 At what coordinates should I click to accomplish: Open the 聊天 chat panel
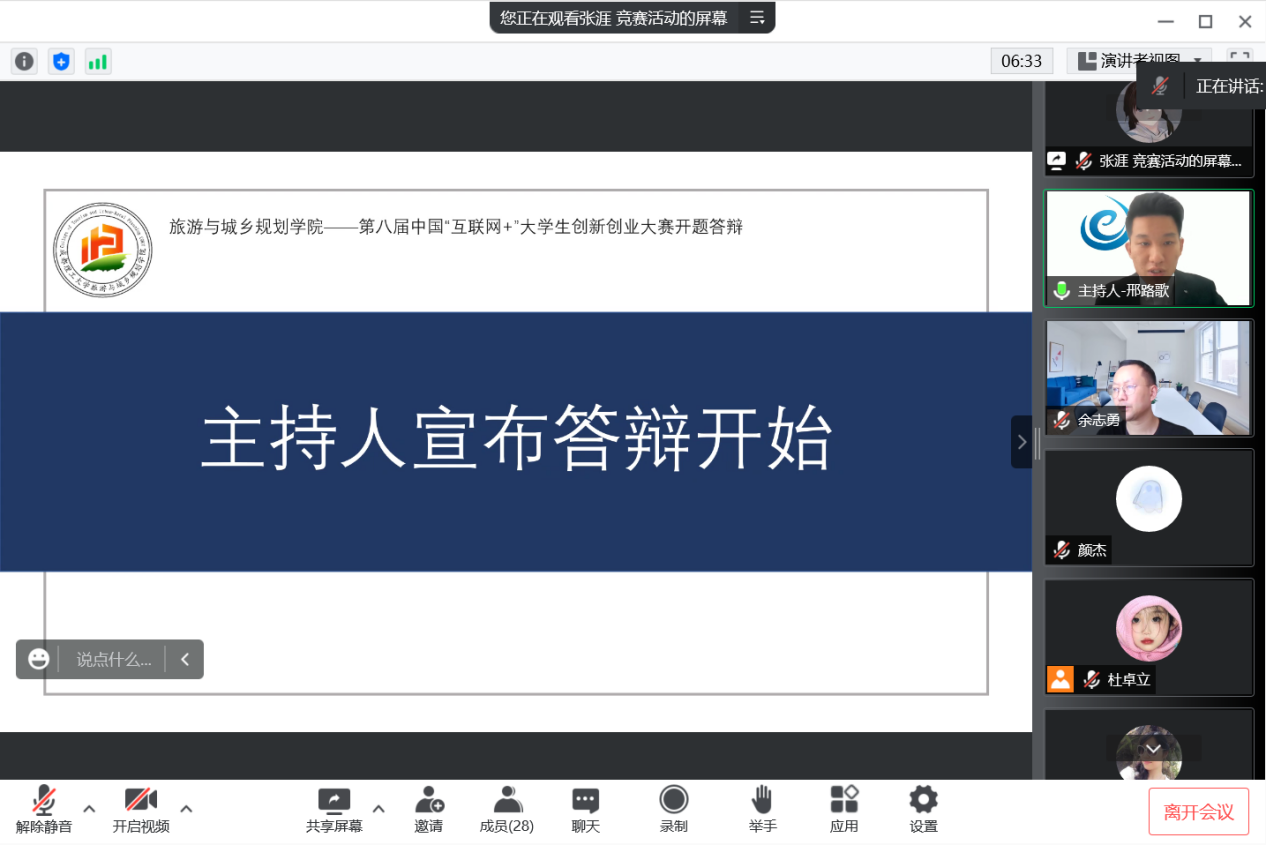[586, 810]
